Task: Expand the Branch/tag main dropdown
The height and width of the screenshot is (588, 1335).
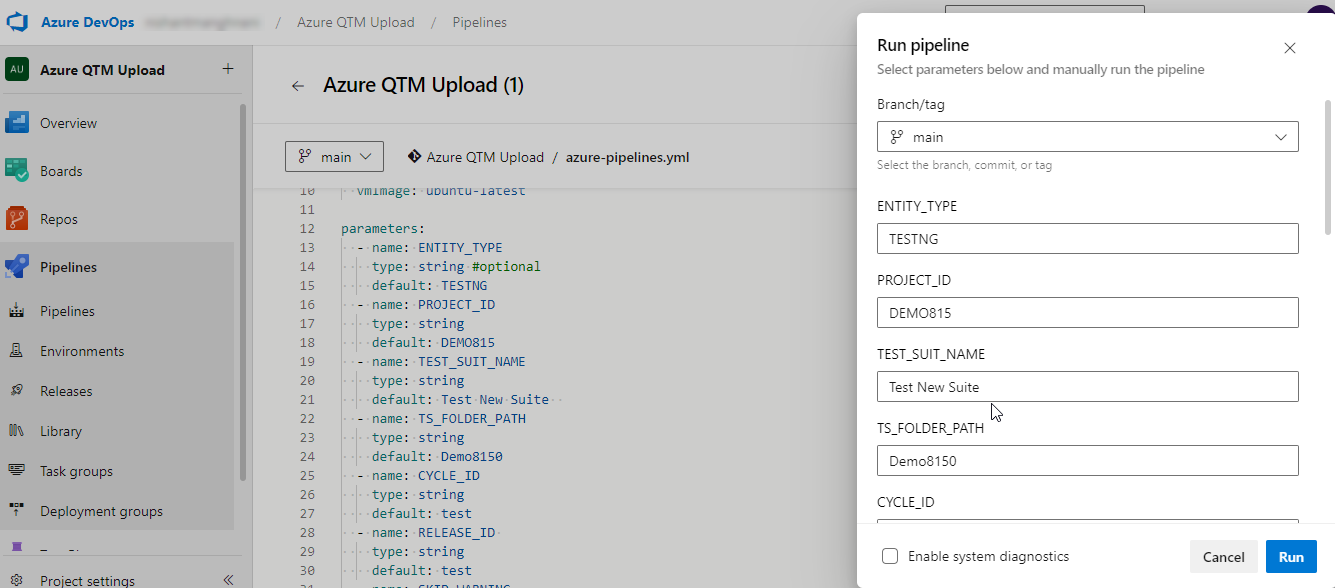Action: point(1087,137)
